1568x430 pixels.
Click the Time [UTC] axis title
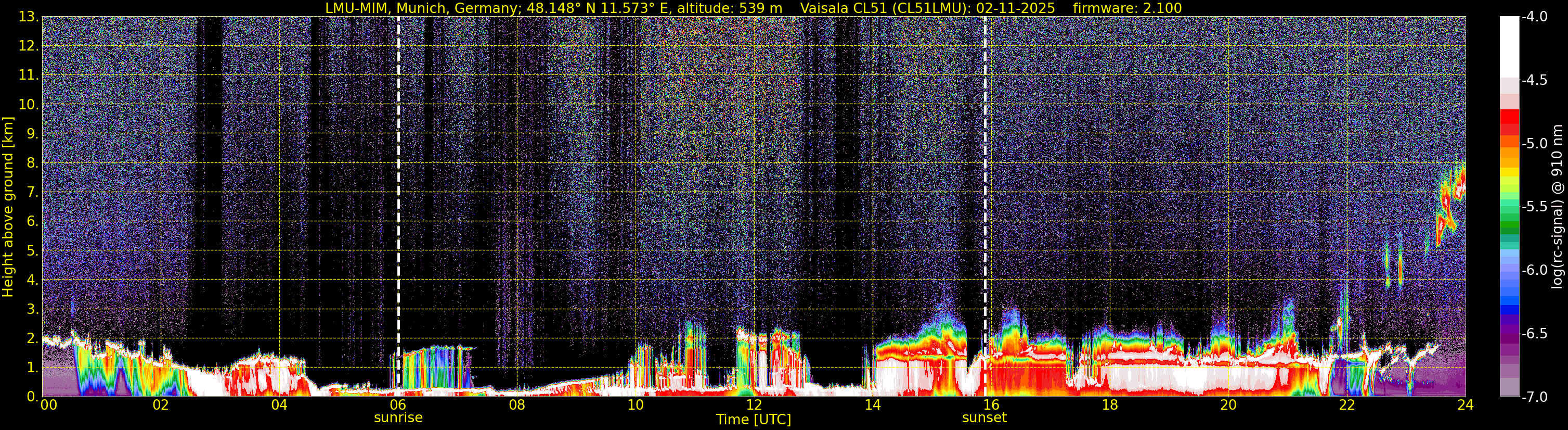click(x=754, y=420)
